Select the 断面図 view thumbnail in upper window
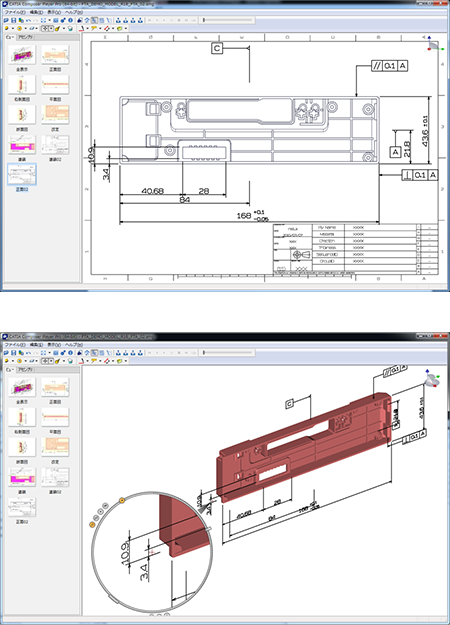The image size is (450, 625). [22, 114]
